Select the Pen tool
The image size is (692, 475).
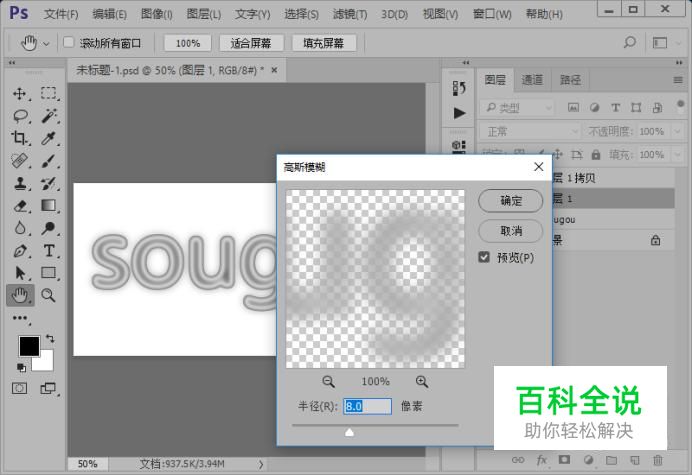pos(19,251)
